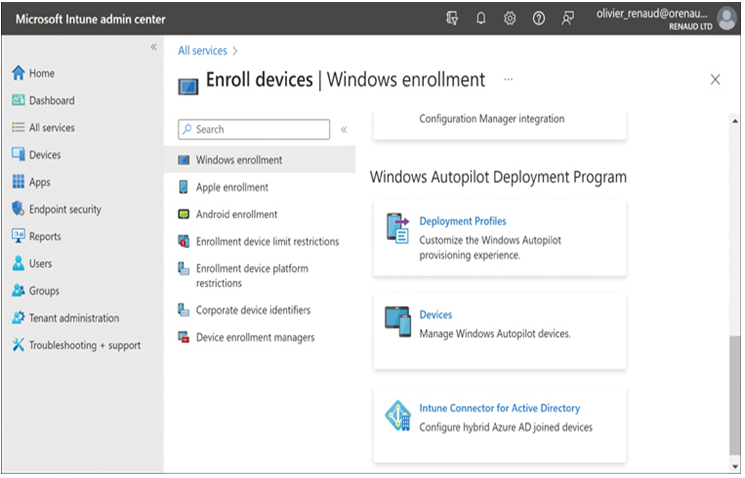745x478 pixels.
Task: Click the All services list icon
Action: 18,127
